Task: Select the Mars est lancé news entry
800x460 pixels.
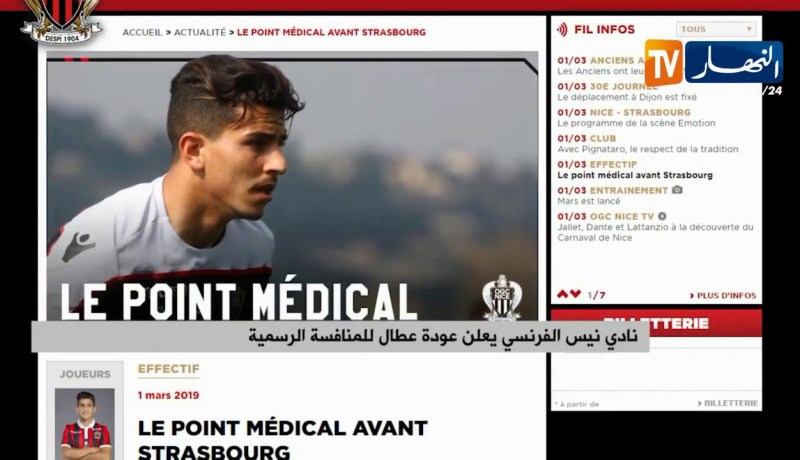Action: point(589,201)
